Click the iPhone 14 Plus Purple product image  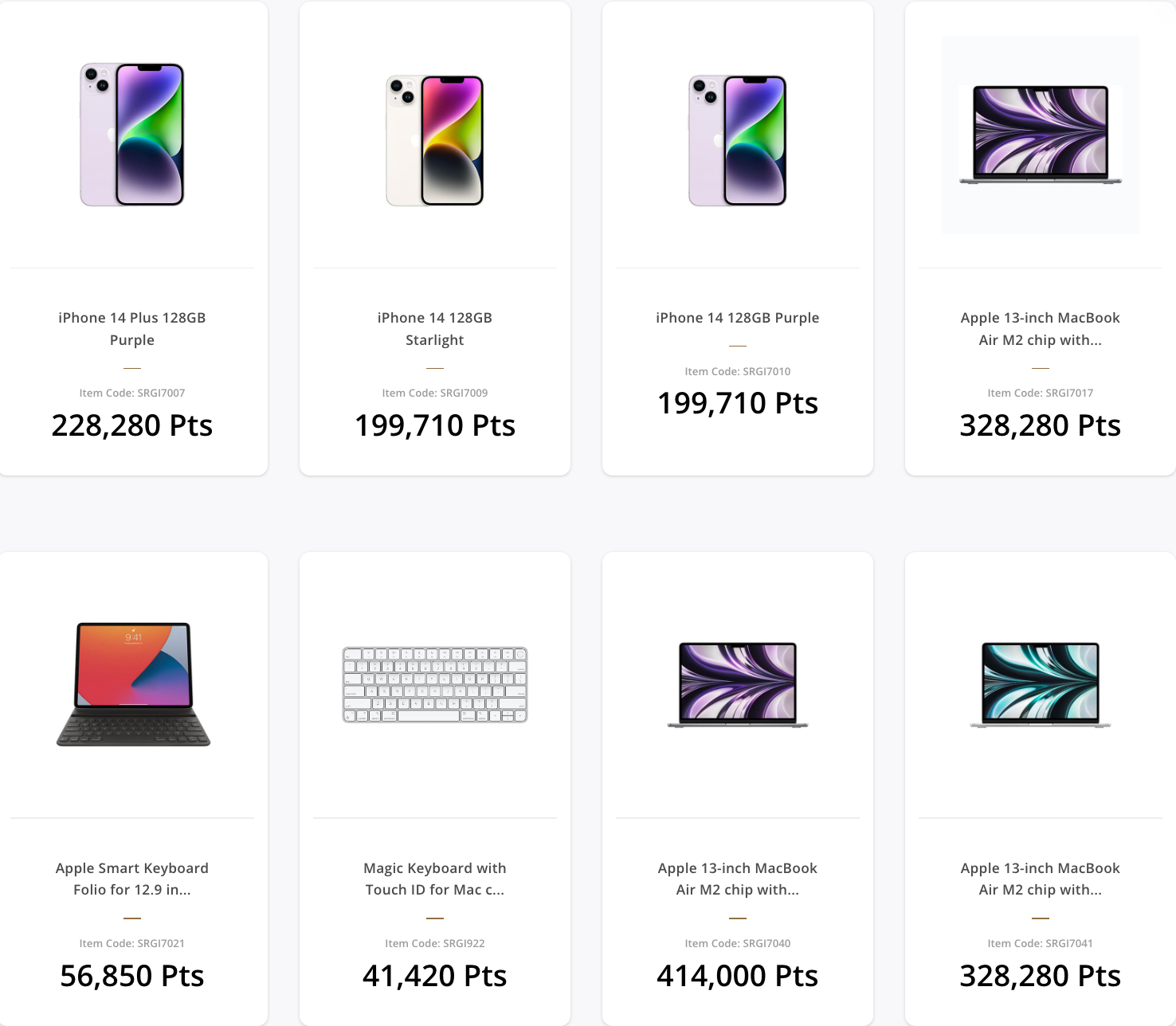132,135
